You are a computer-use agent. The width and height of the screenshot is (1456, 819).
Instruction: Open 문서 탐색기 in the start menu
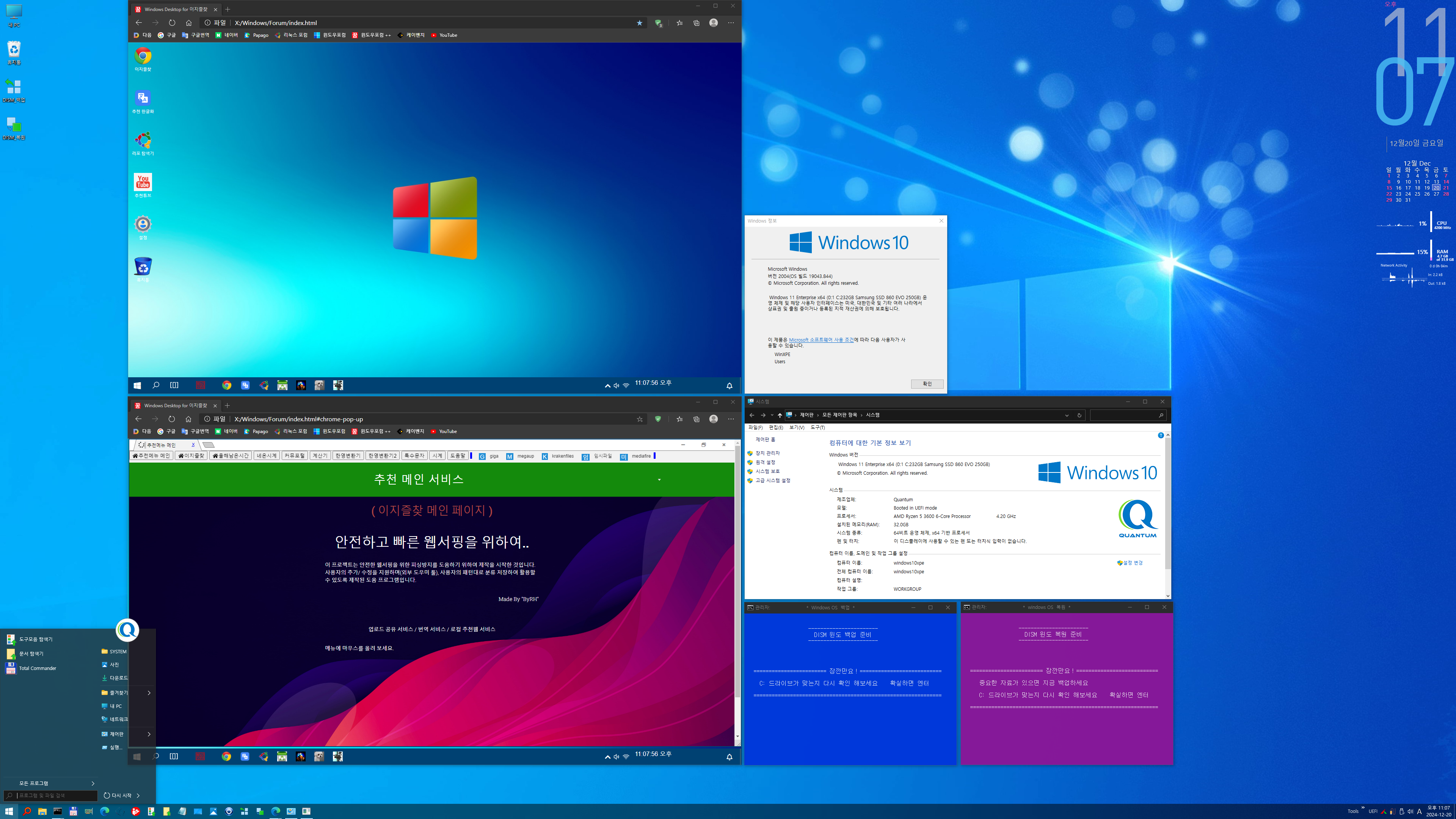pos(25,653)
